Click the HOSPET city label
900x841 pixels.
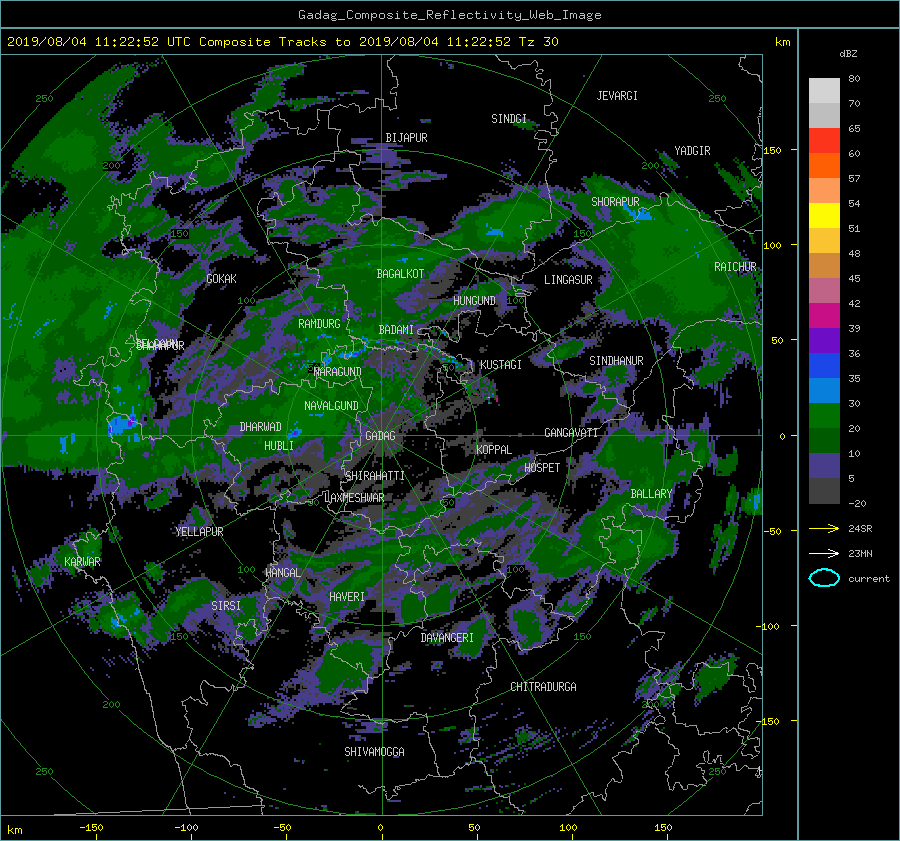click(542, 468)
